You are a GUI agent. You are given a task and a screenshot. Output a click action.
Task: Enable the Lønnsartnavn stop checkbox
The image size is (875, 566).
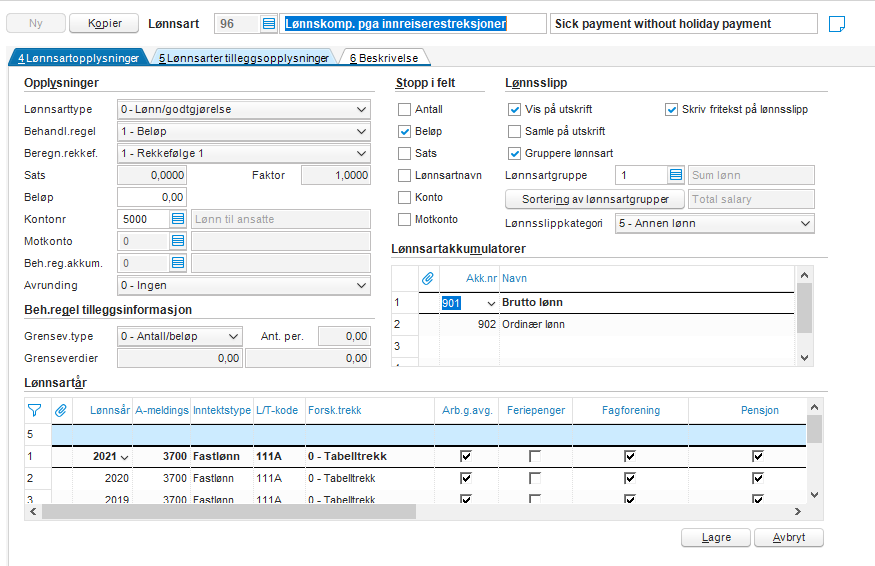tap(405, 175)
